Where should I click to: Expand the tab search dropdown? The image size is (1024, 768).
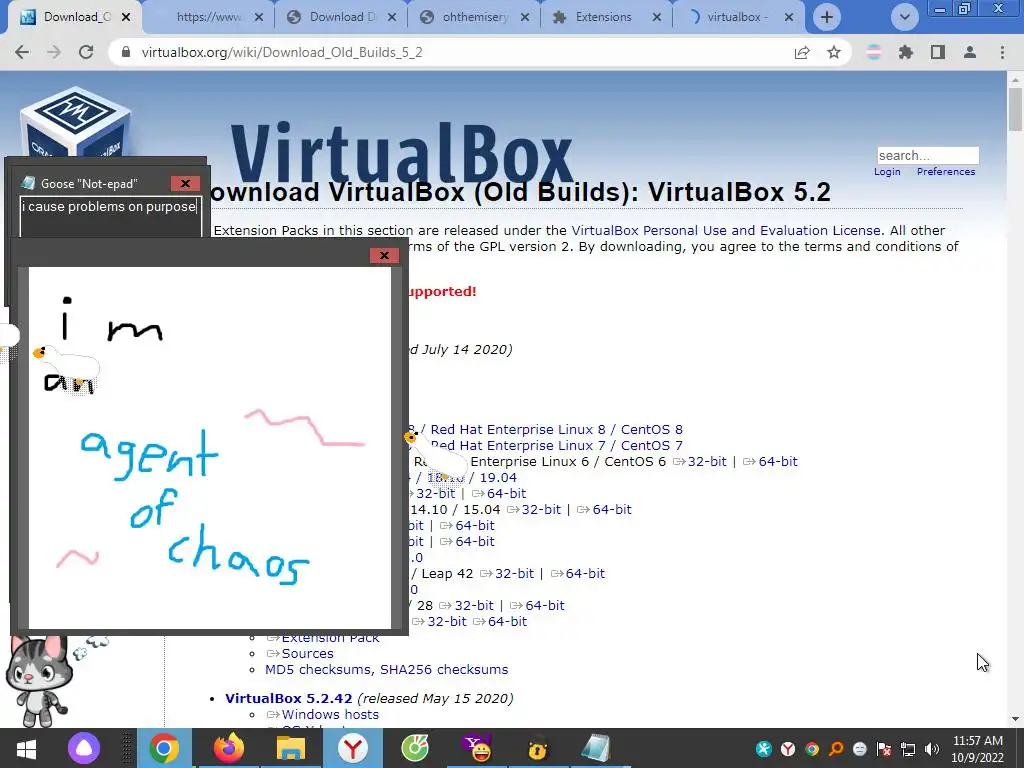pyautogui.click(x=904, y=17)
